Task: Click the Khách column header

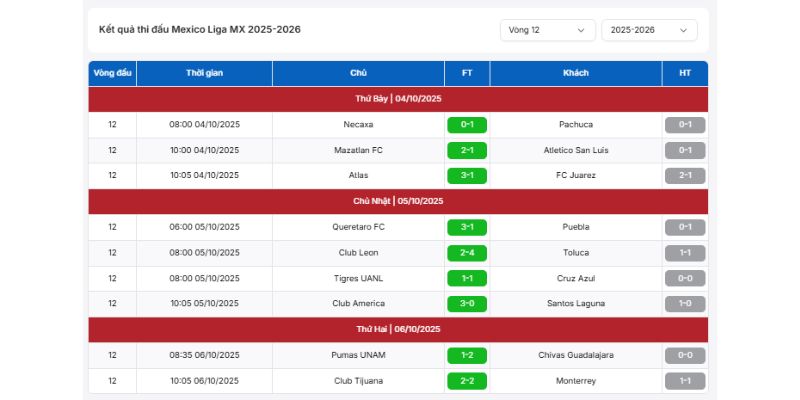Action: [576, 73]
